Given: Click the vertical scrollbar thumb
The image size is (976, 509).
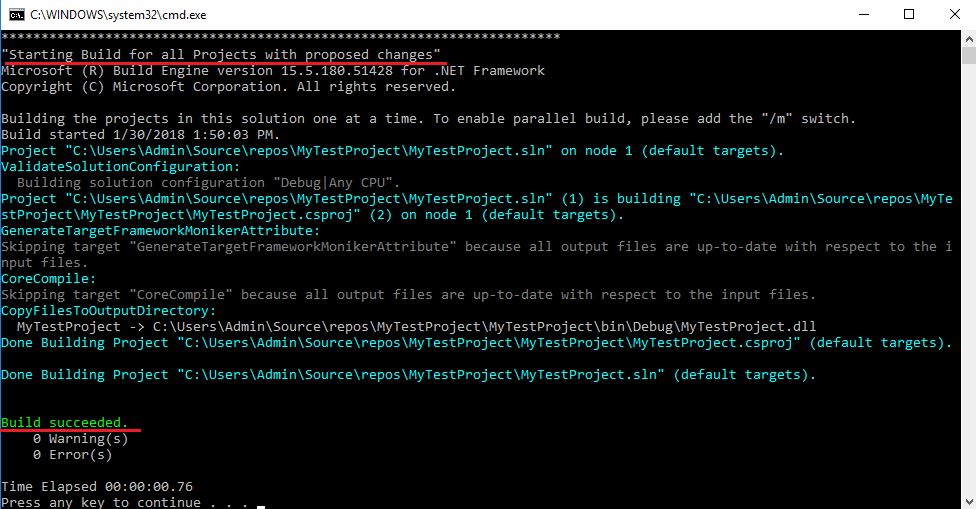Looking at the screenshot, I should 969,55.
